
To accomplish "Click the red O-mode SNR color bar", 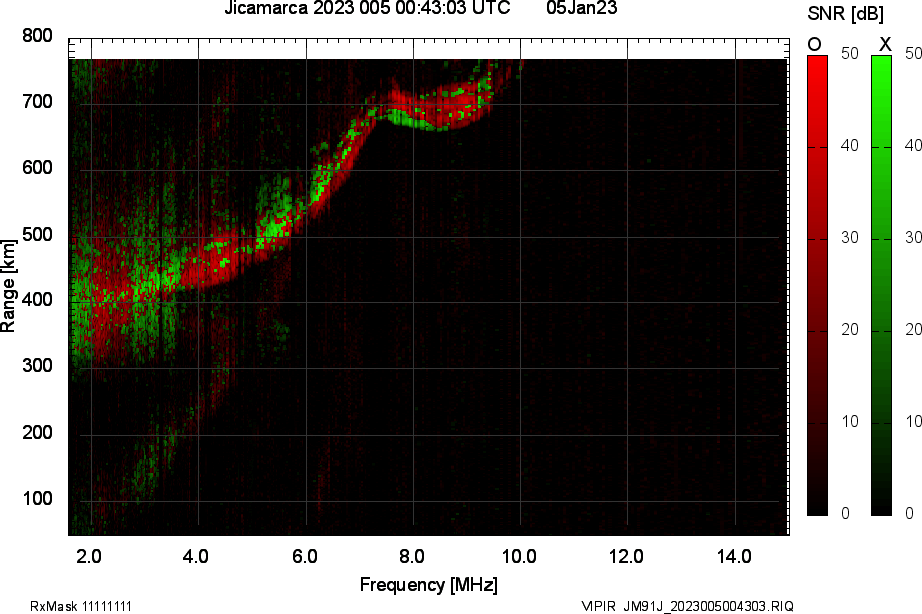I will point(817,286).
